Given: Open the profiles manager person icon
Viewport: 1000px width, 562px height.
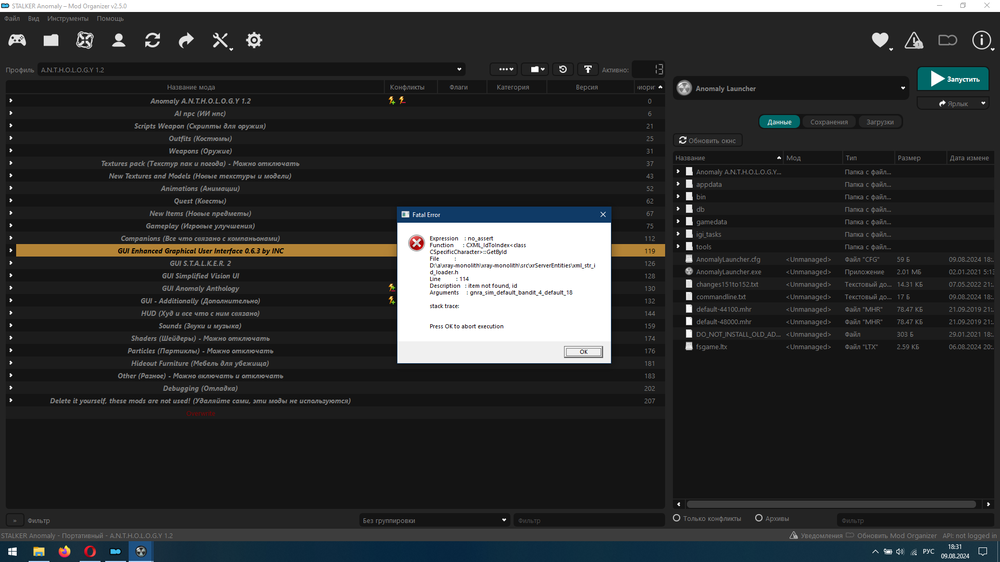Looking at the screenshot, I should [118, 40].
